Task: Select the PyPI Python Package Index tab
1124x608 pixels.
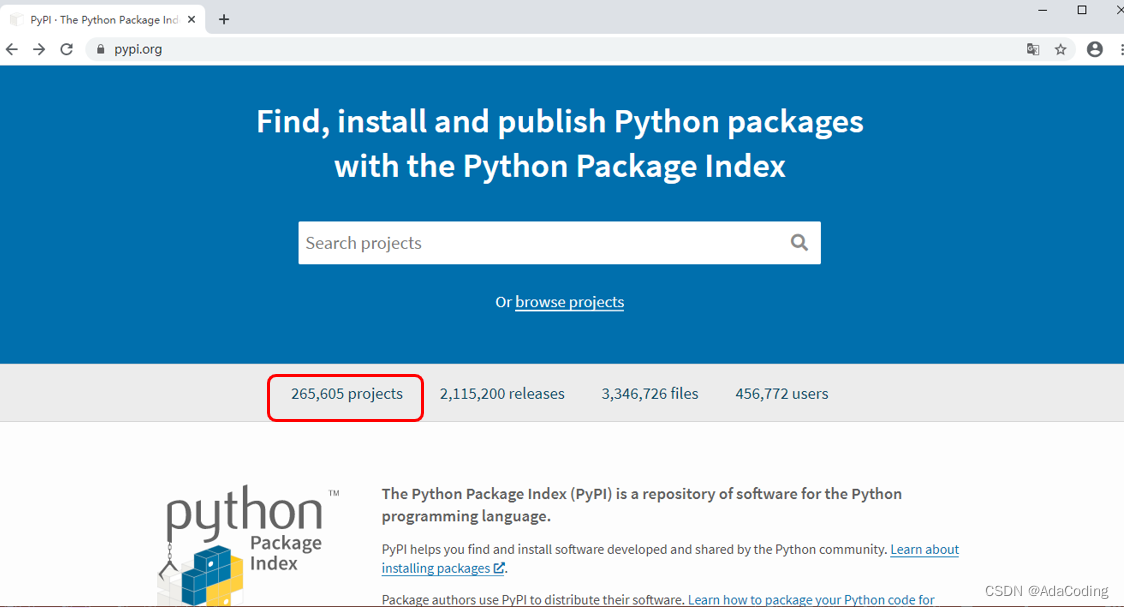Action: [x=105, y=19]
